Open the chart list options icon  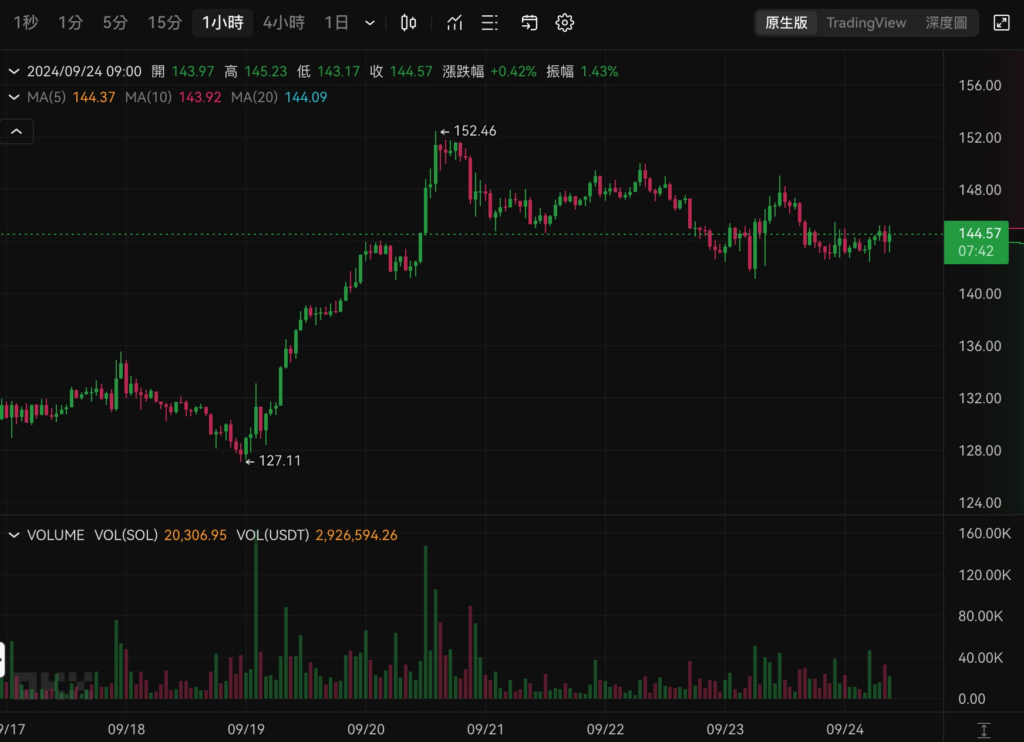(489, 23)
